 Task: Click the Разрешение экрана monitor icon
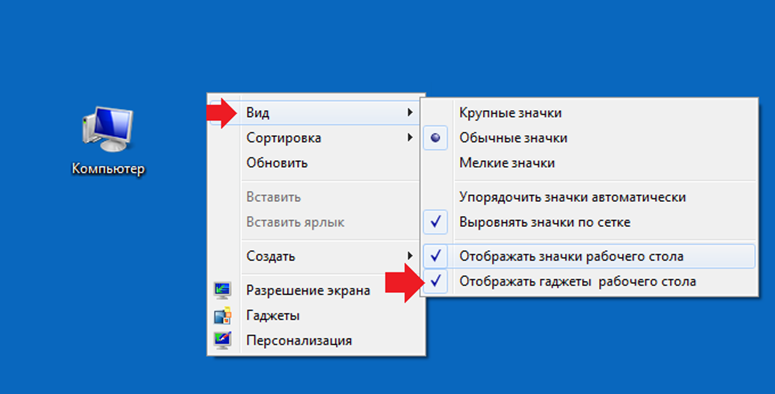[222, 290]
